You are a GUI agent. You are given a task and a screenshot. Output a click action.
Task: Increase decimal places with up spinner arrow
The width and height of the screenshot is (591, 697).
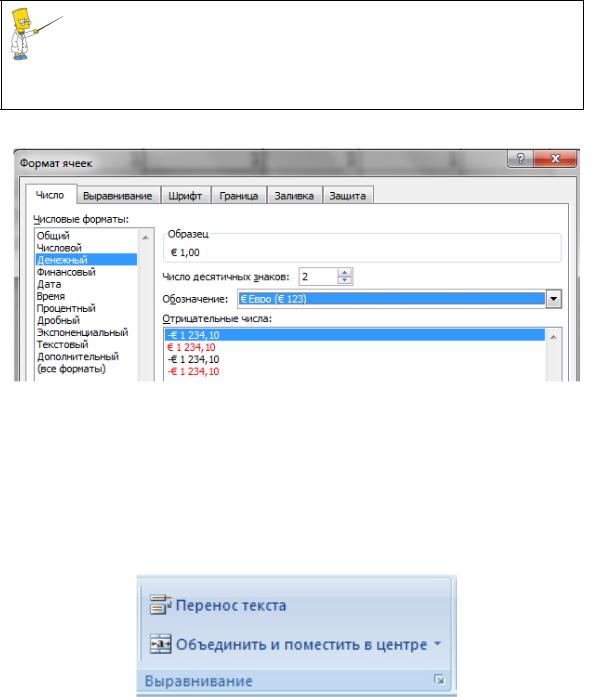tap(345, 272)
